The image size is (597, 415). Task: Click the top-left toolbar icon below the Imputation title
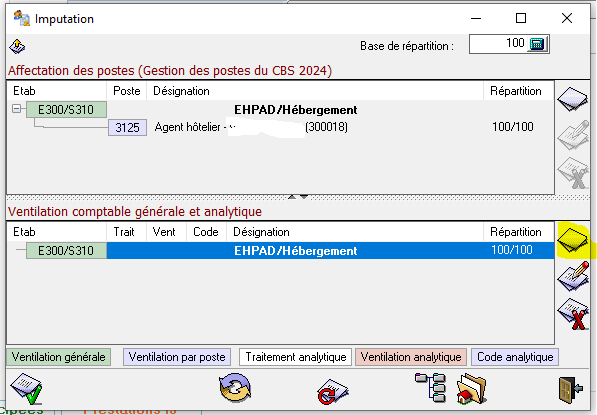pos(17,47)
